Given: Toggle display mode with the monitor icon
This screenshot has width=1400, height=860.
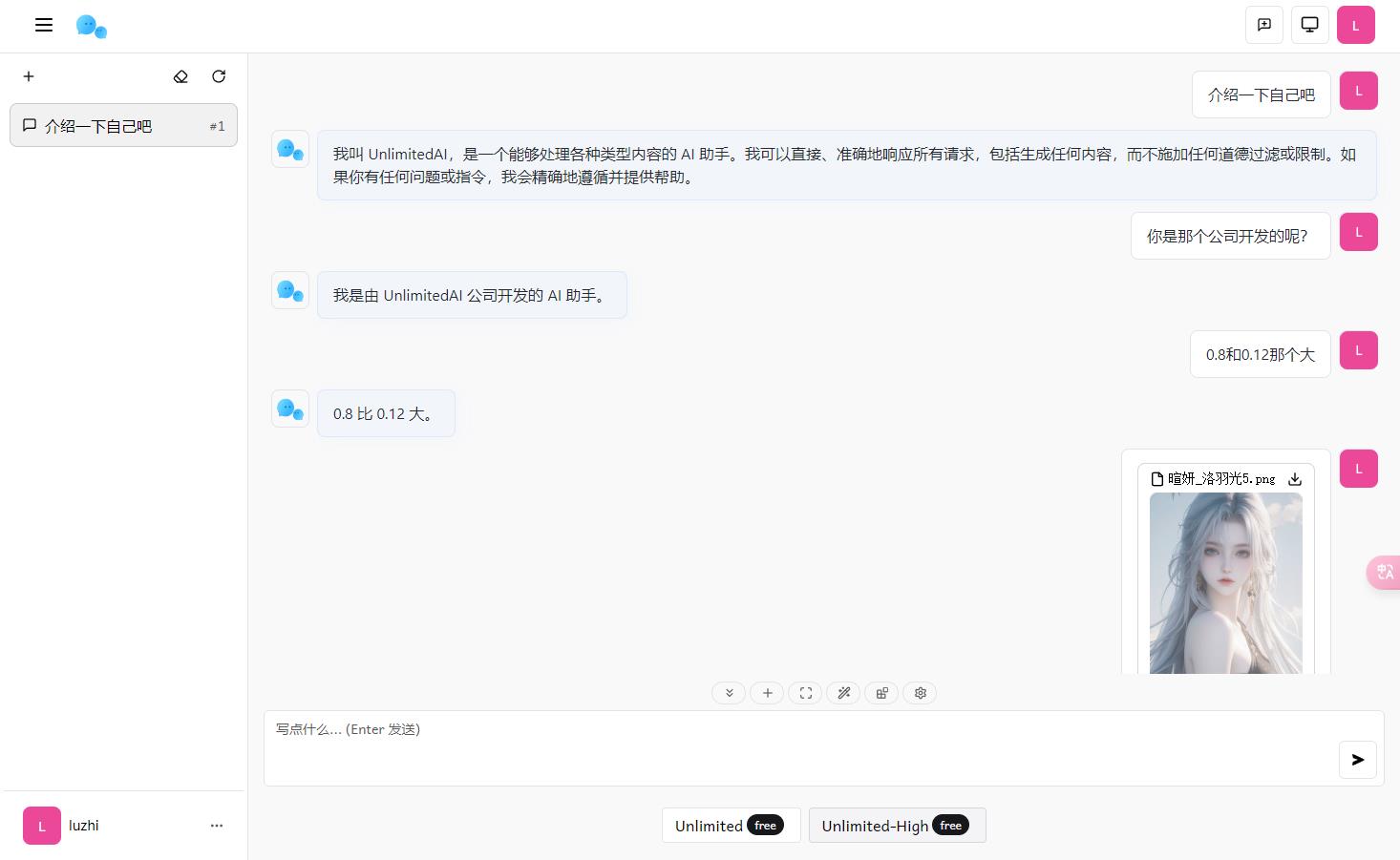Looking at the screenshot, I should tap(1309, 25).
